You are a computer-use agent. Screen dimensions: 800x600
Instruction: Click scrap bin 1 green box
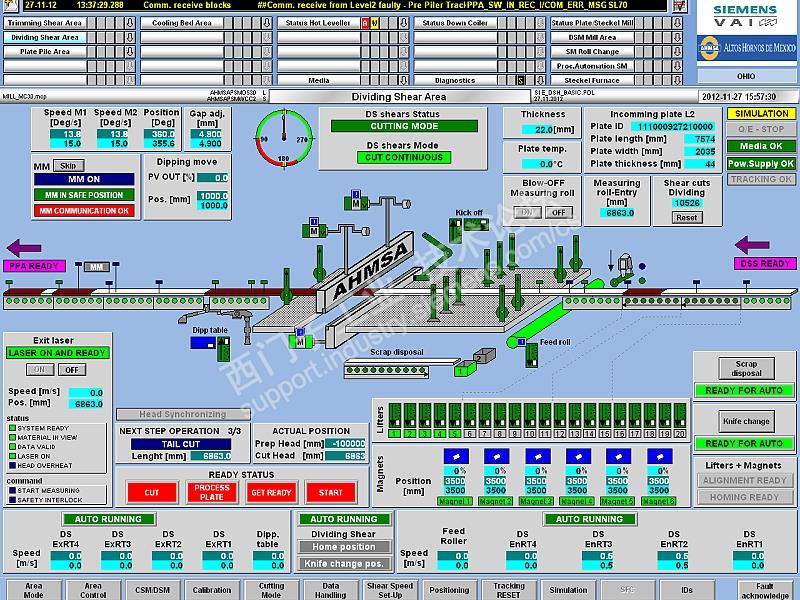pos(465,369)
